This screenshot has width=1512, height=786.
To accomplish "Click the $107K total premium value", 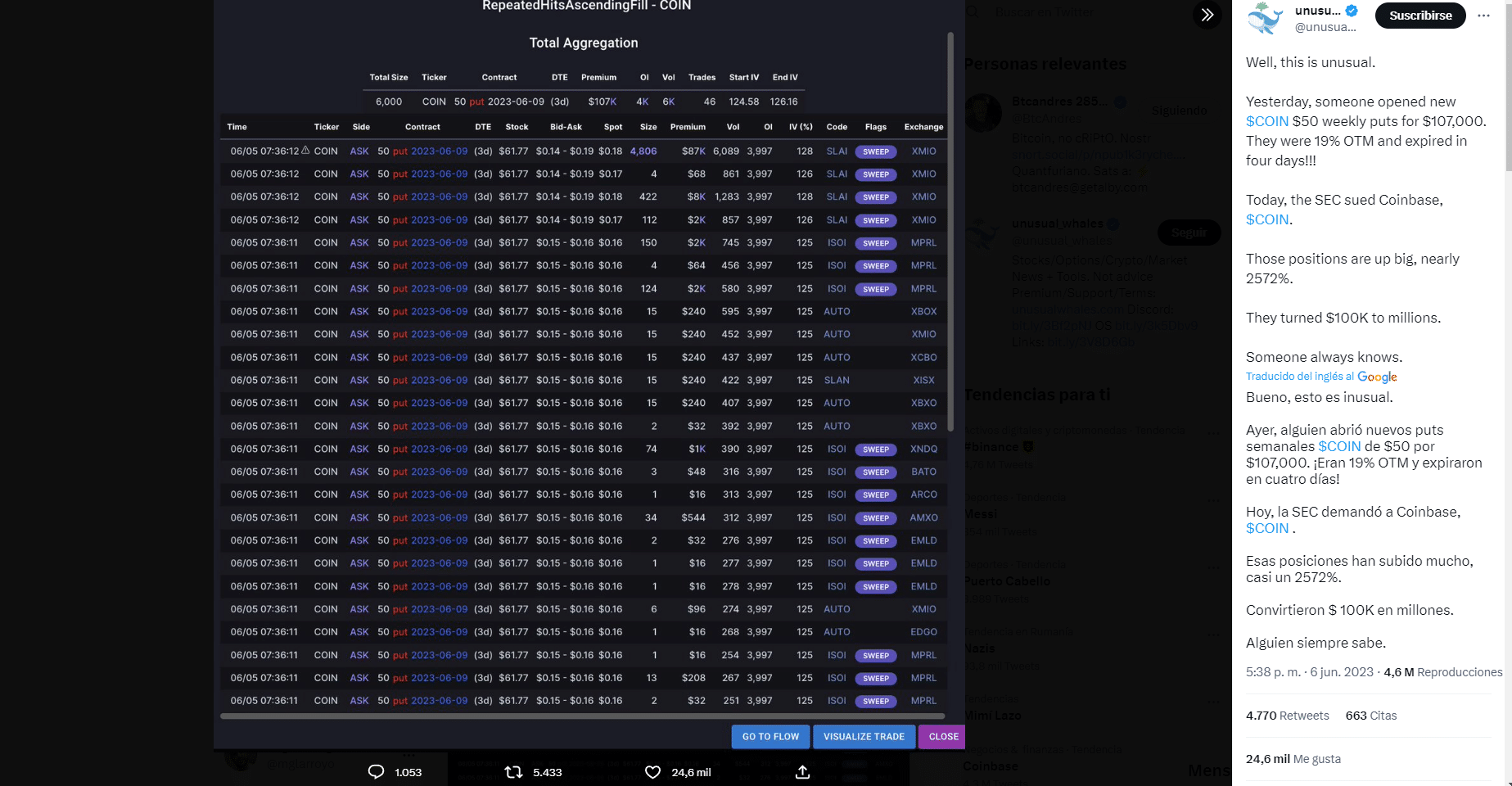I will point(602,102).
